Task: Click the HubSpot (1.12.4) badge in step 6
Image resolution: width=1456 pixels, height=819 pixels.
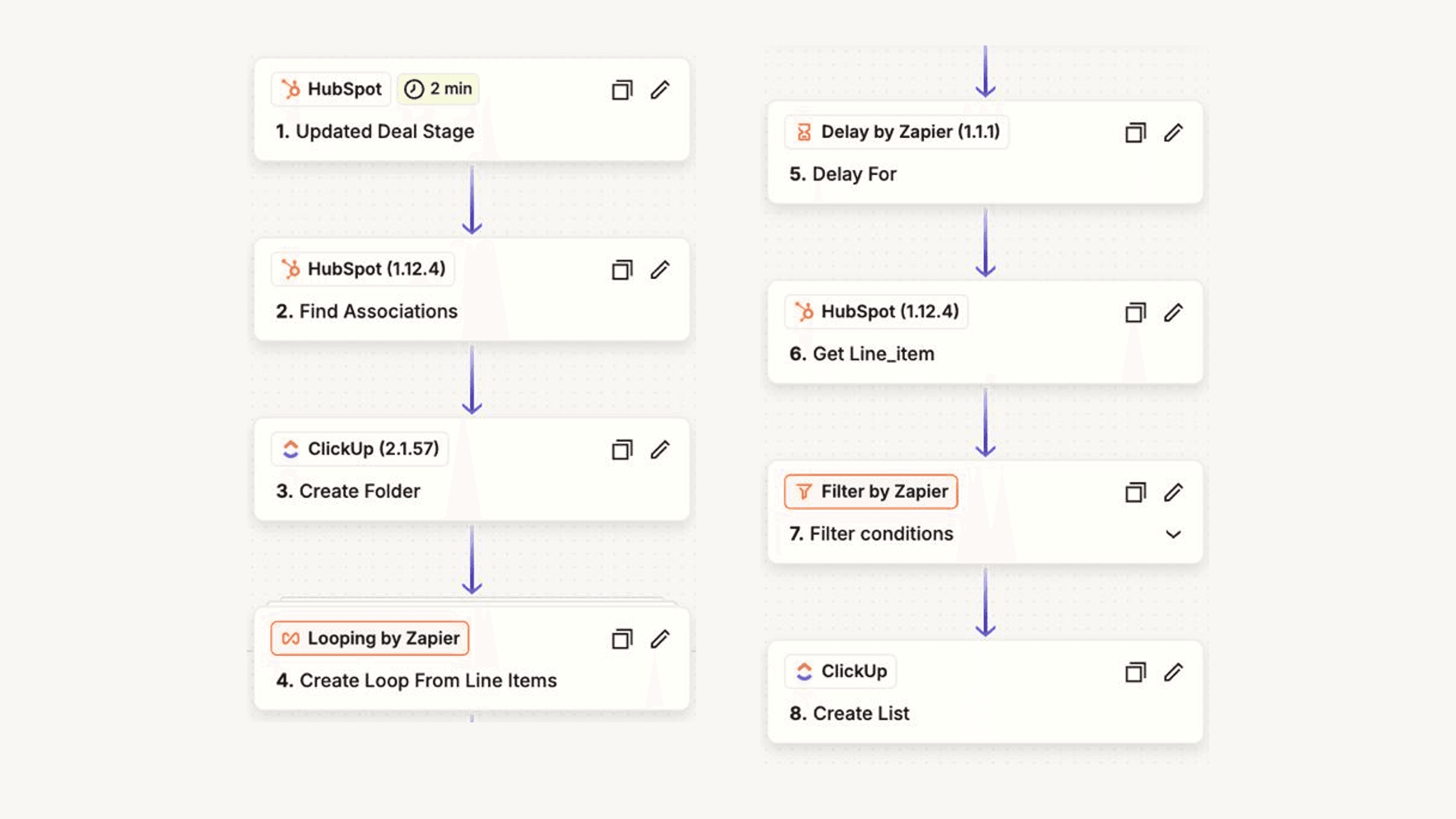Action: [876, 312]
